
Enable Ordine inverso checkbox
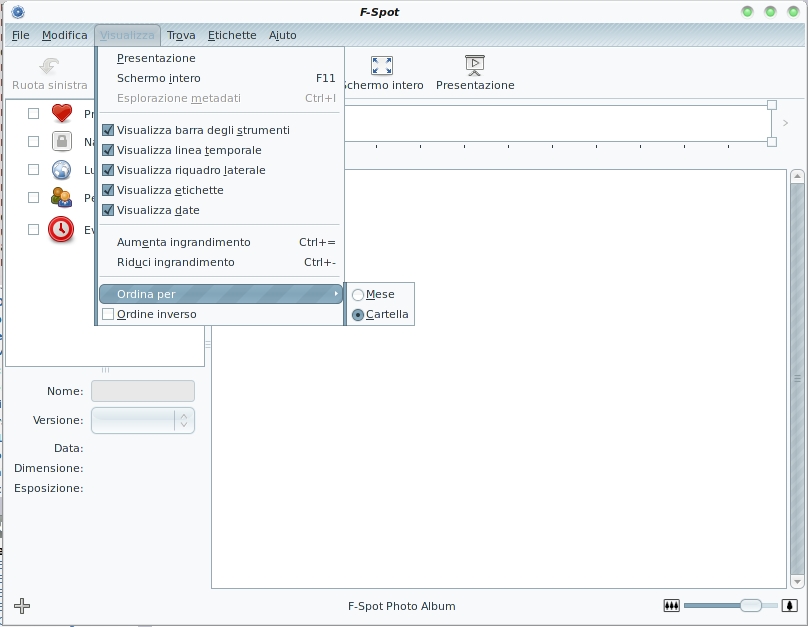(108, 314)
